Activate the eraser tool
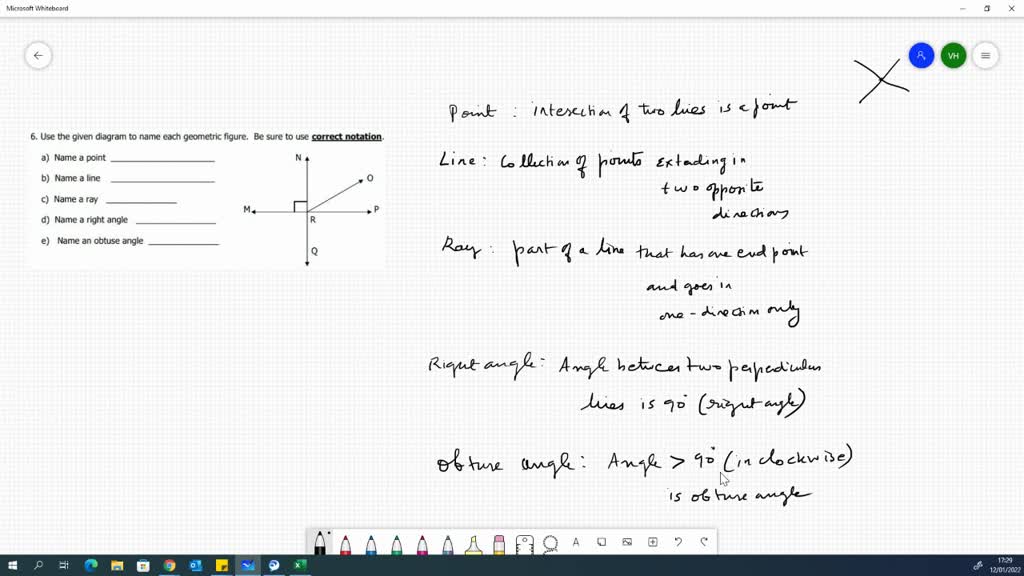1024x576 pixels. coord(497,543)
